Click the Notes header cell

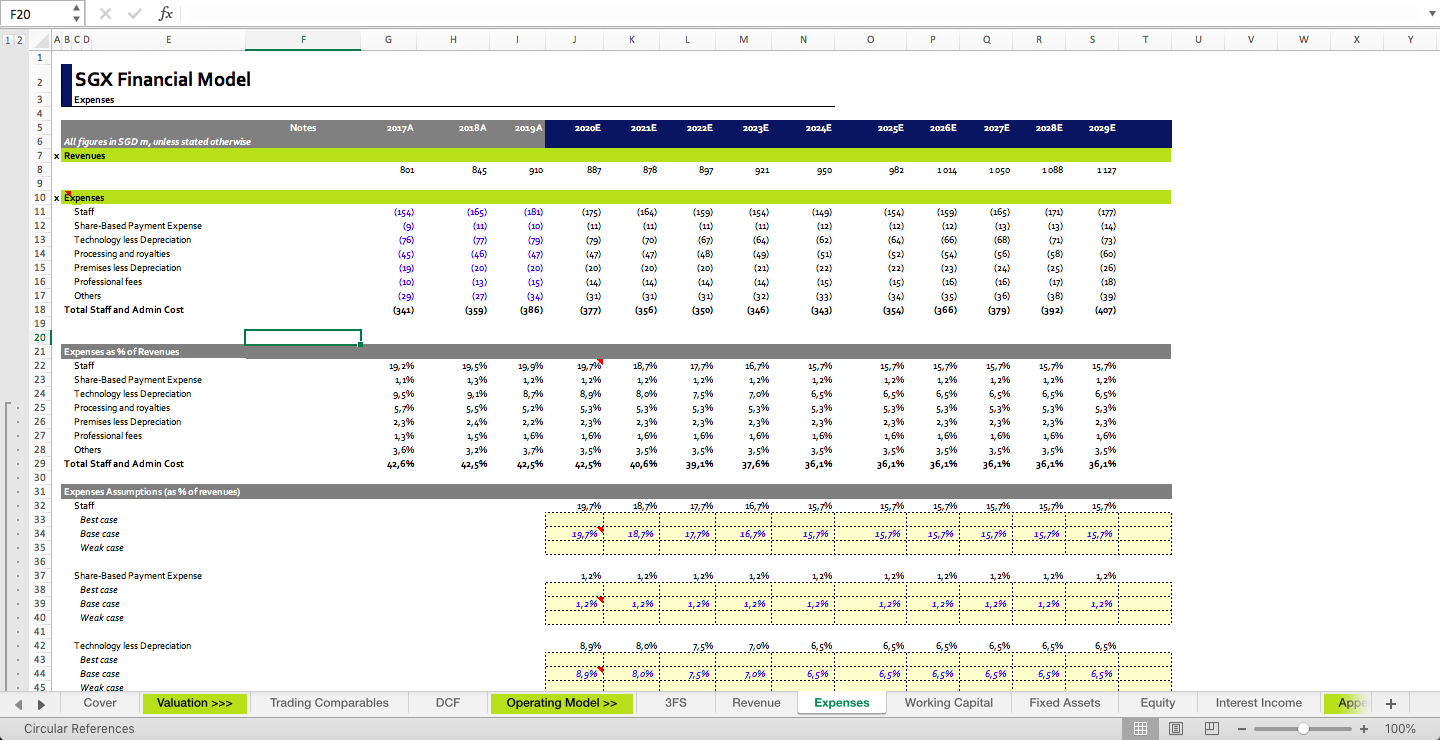pyautogui.click(x=303, y=128)
